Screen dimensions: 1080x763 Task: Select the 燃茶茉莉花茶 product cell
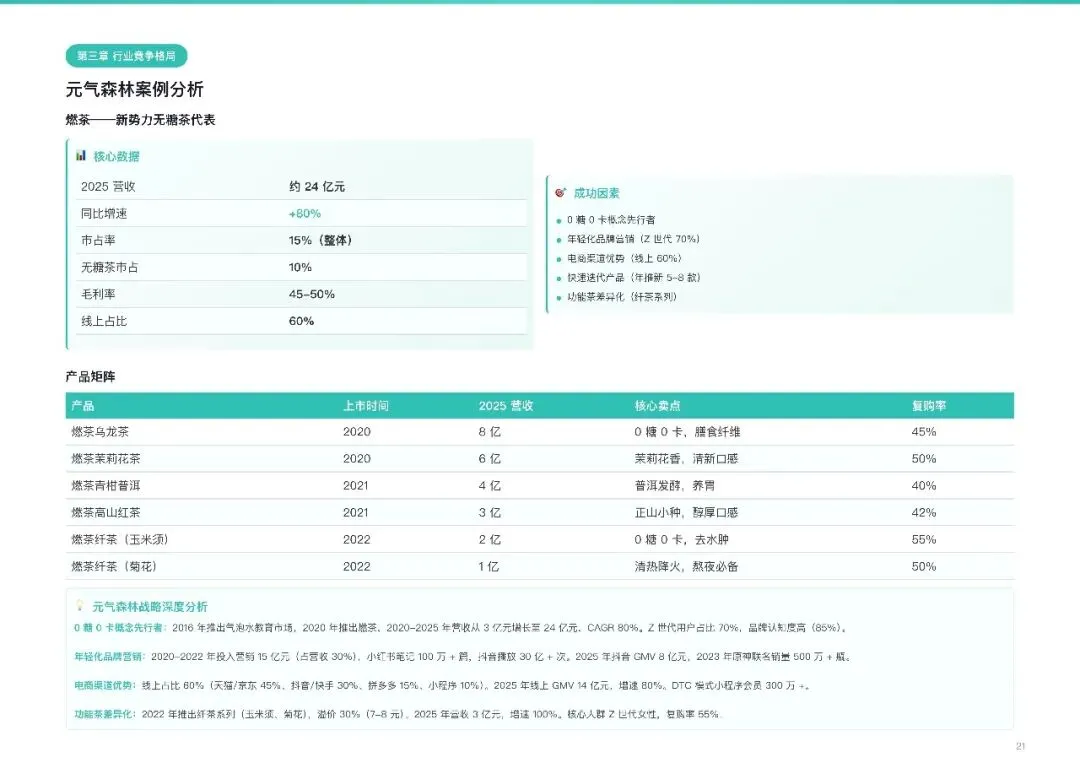pyautogui.click(x=105, y=459)
